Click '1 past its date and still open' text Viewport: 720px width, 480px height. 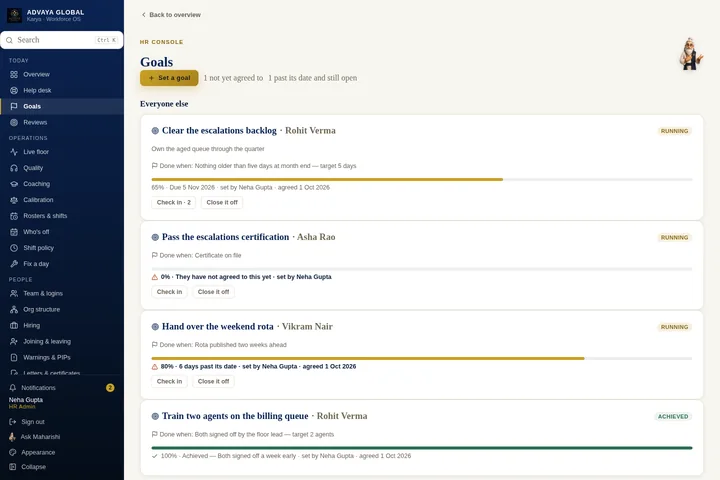312,78
